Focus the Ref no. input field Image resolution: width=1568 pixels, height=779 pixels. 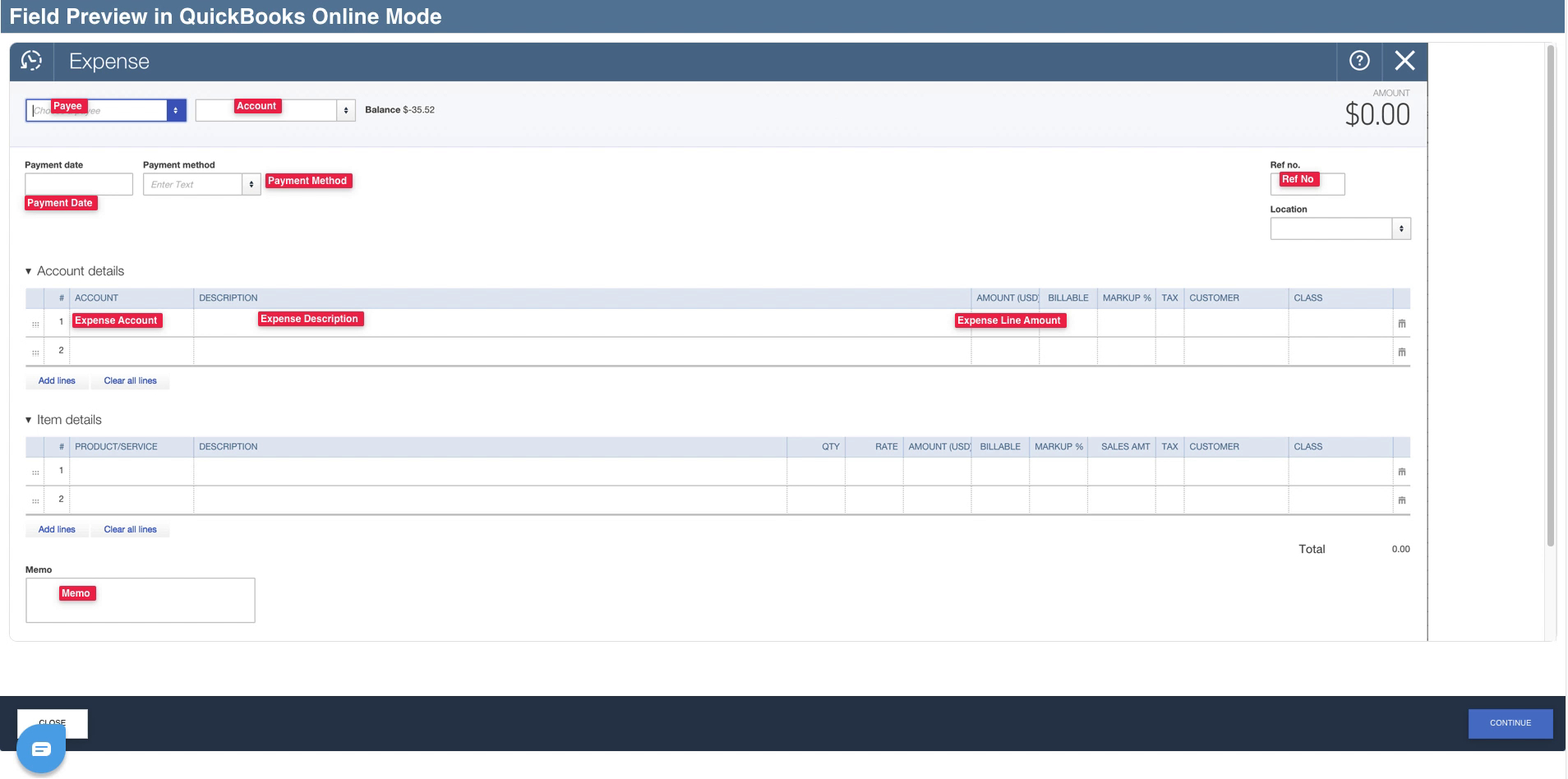pos(1307,184)
